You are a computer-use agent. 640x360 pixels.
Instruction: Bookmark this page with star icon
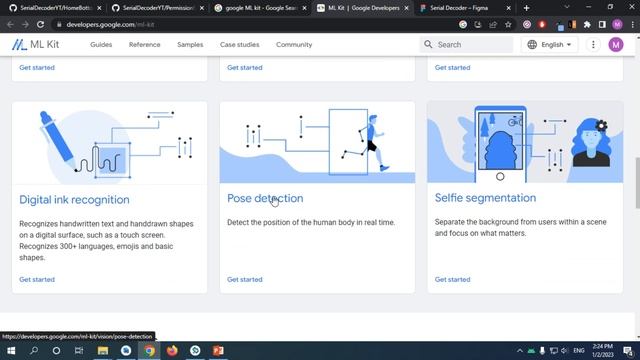[508, 24]
